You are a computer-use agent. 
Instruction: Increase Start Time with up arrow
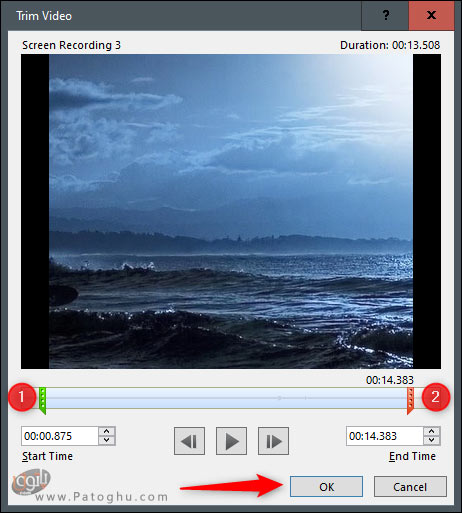pyautogui.click(x=107, y=431)
